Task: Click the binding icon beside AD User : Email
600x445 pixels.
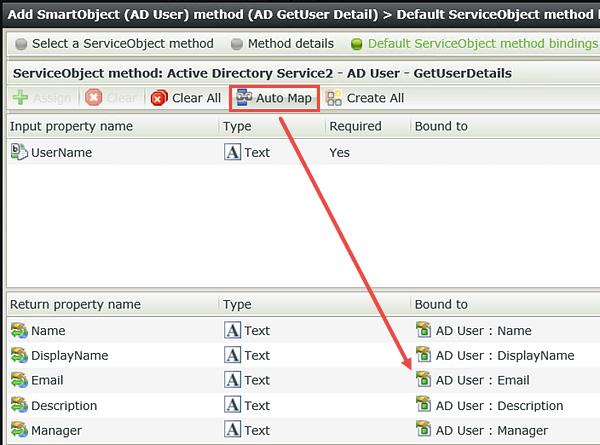Action: (x=423, y=379)
